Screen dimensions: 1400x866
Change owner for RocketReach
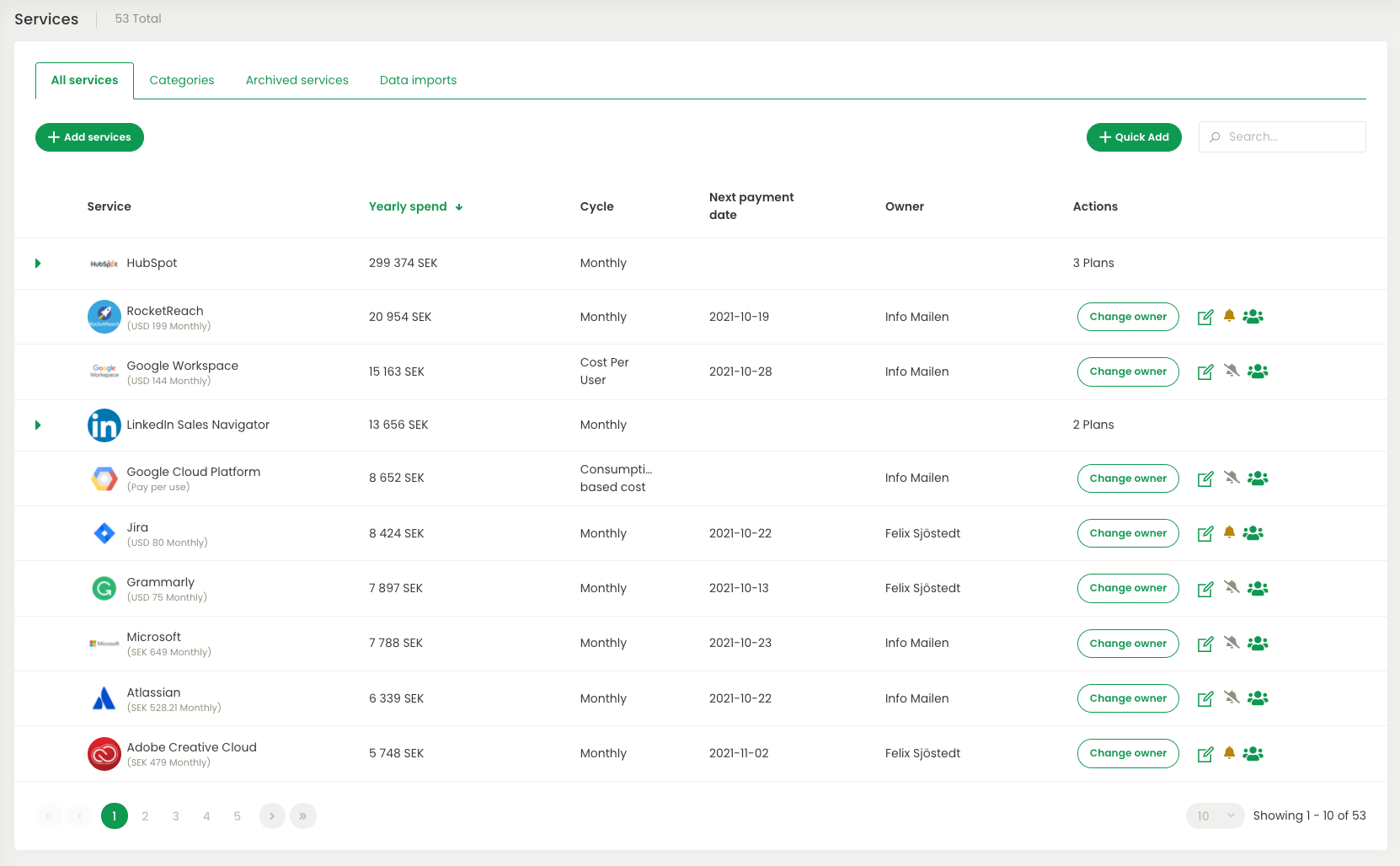click(1128, 317)
